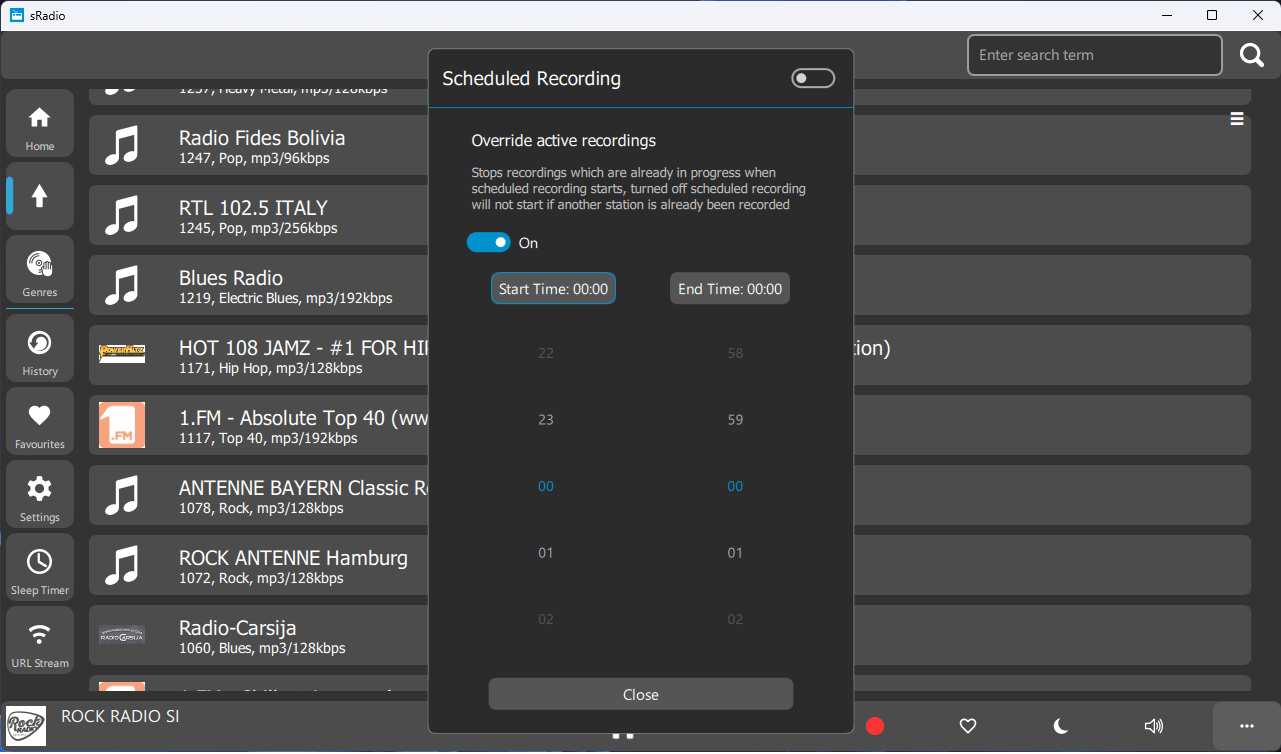Open the Genres sidebar section

point(40,271)
